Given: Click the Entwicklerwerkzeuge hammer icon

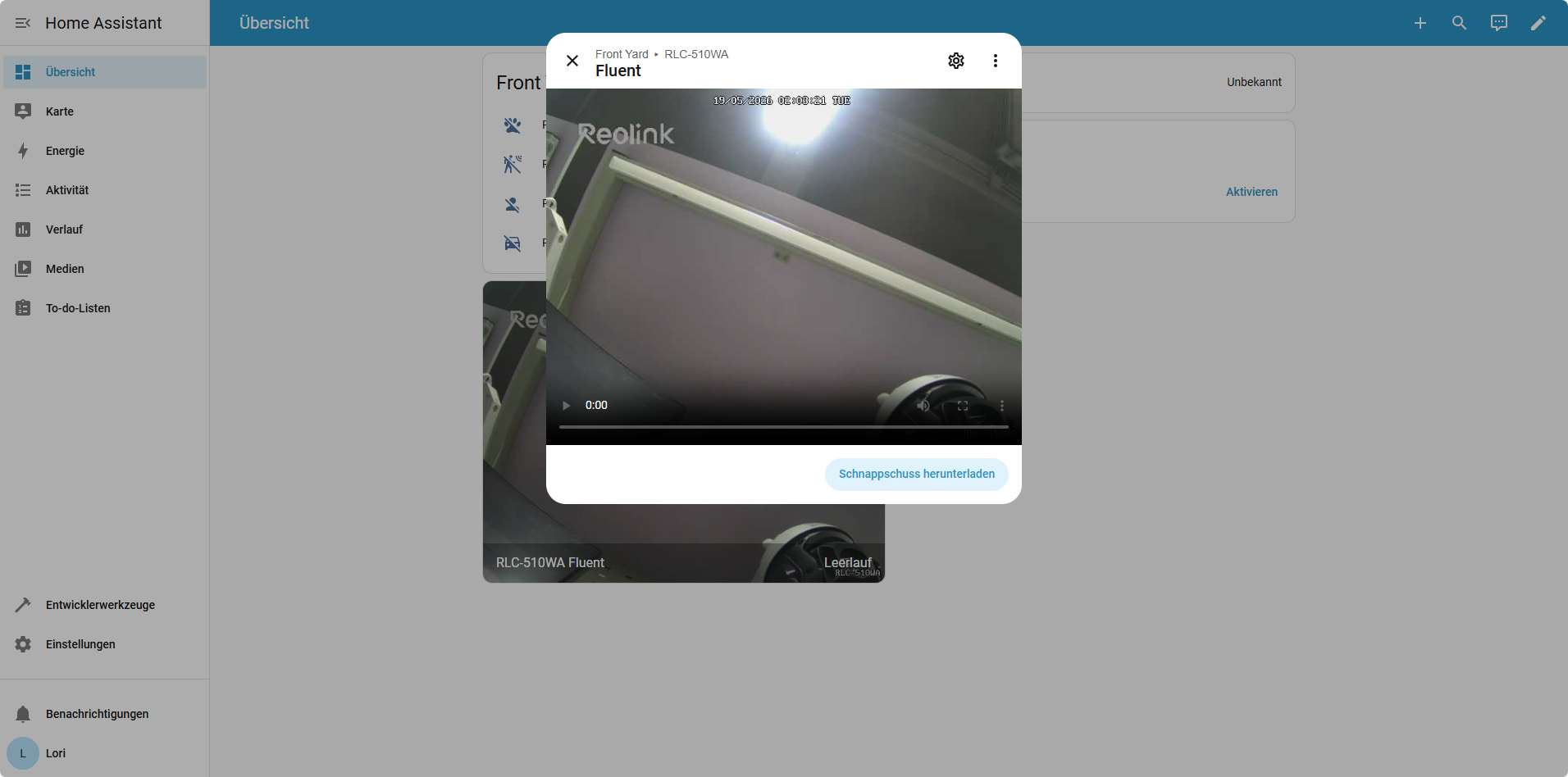Looking at the screenshot, I should click(x=23, y=605).
